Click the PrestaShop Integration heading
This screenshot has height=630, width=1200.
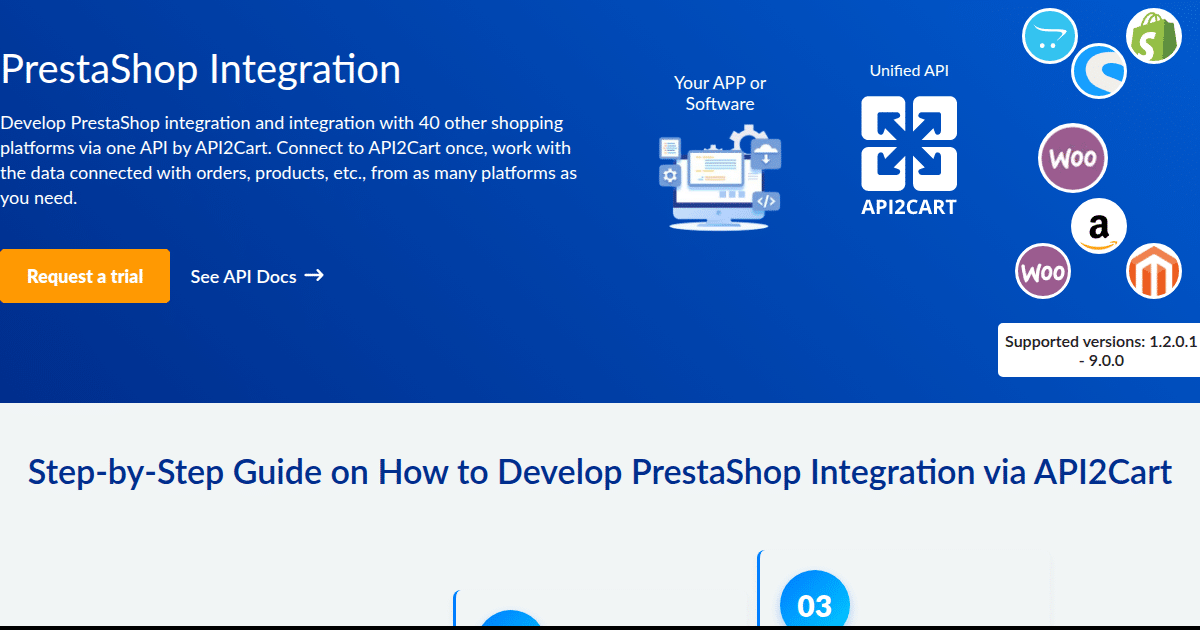click(x=201, y=69)
